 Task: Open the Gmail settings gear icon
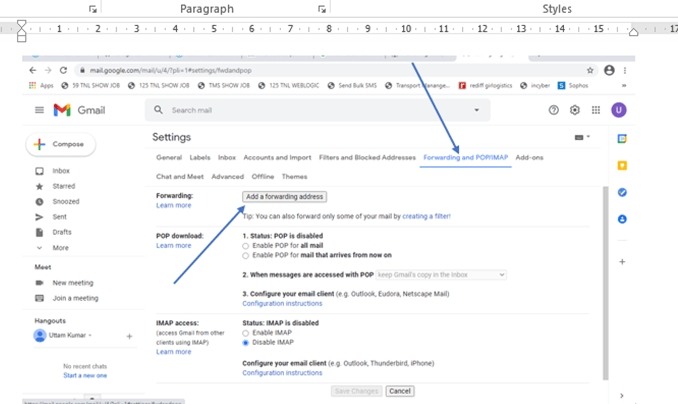[x=575, y=110]
